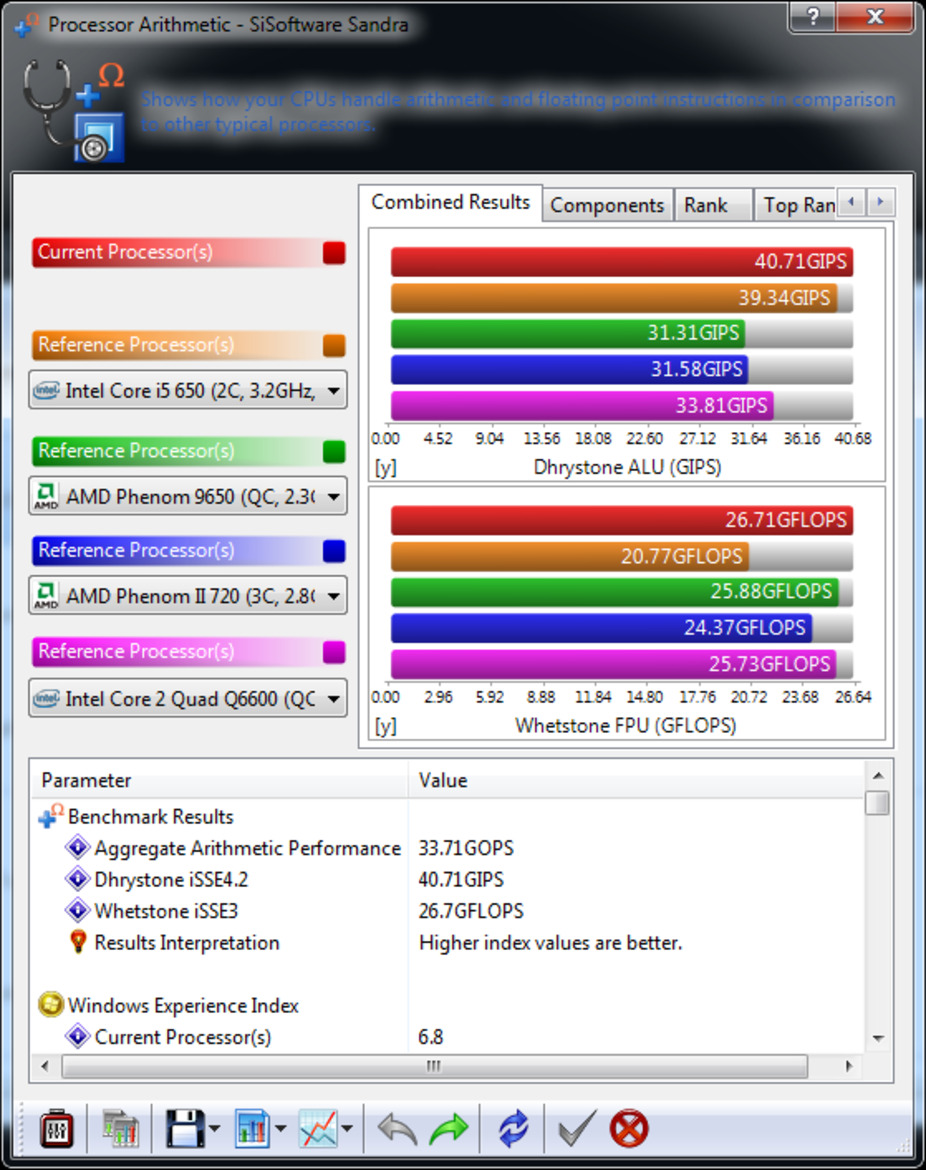Click the 33.71GOPS value
Screen dimensions: 926x1170
[466, 848]
